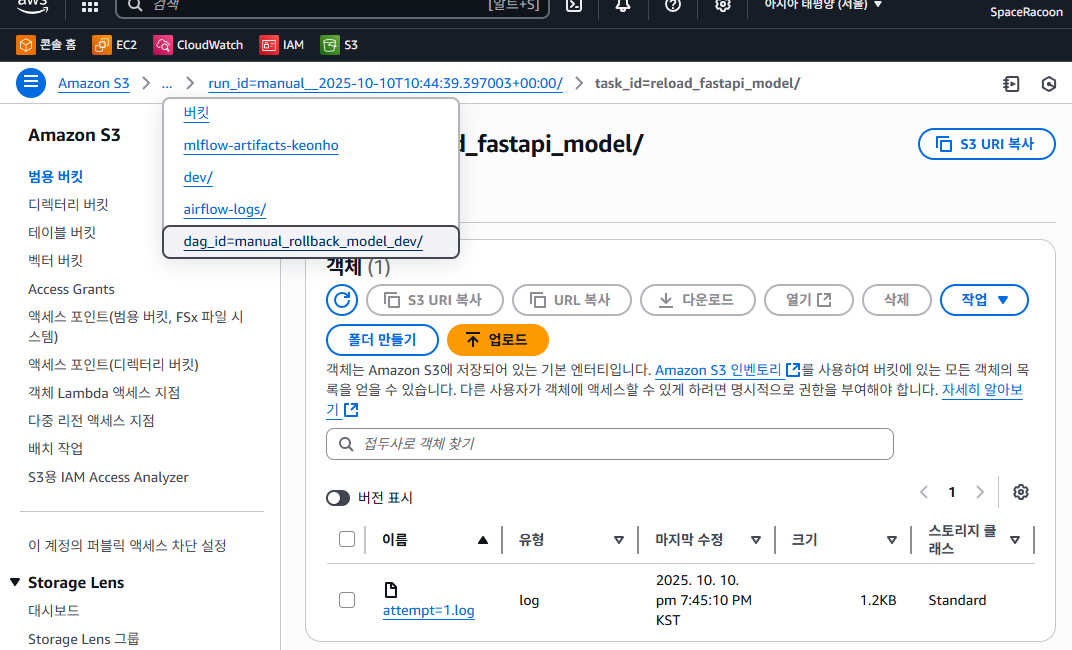This screenshot has height=650, width=1072.
Task: Collapse the Storage Lens section
Action: 15,583
